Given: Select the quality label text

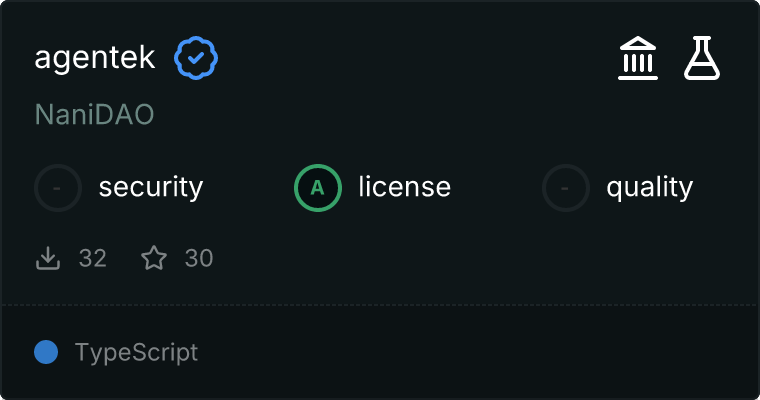Looking at the screenshot, I should 649,187.
